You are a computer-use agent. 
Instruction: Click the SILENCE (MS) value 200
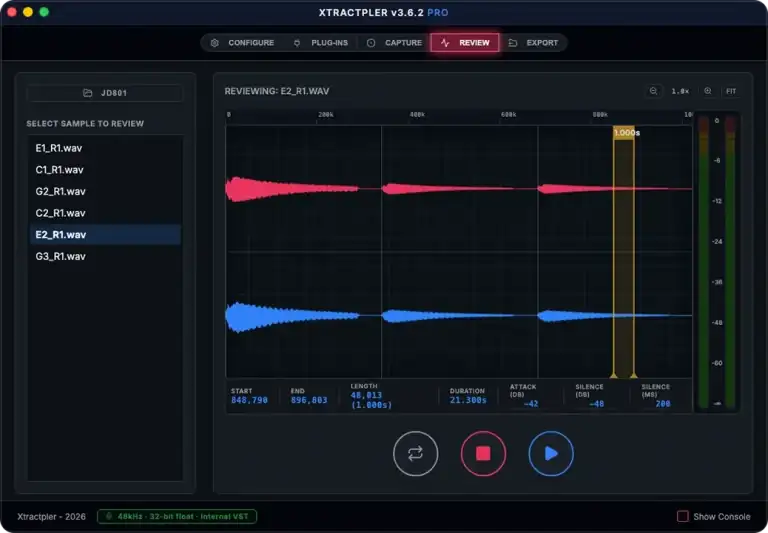(663, 404)
